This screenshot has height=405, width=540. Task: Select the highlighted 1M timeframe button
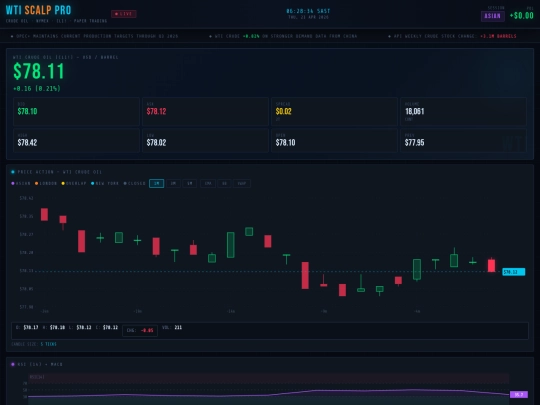(156, 184)
